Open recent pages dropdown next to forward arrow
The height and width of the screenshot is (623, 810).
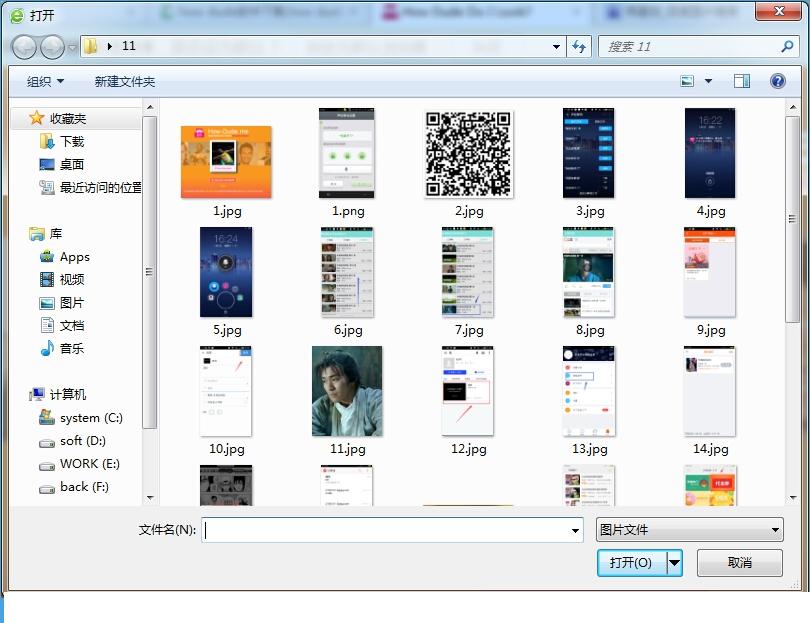coord(72,48)
